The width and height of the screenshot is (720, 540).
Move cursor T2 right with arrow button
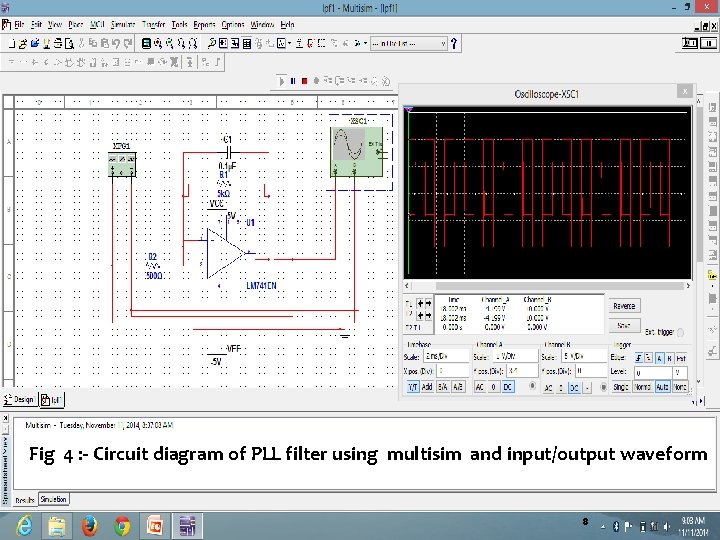(428, 315)
